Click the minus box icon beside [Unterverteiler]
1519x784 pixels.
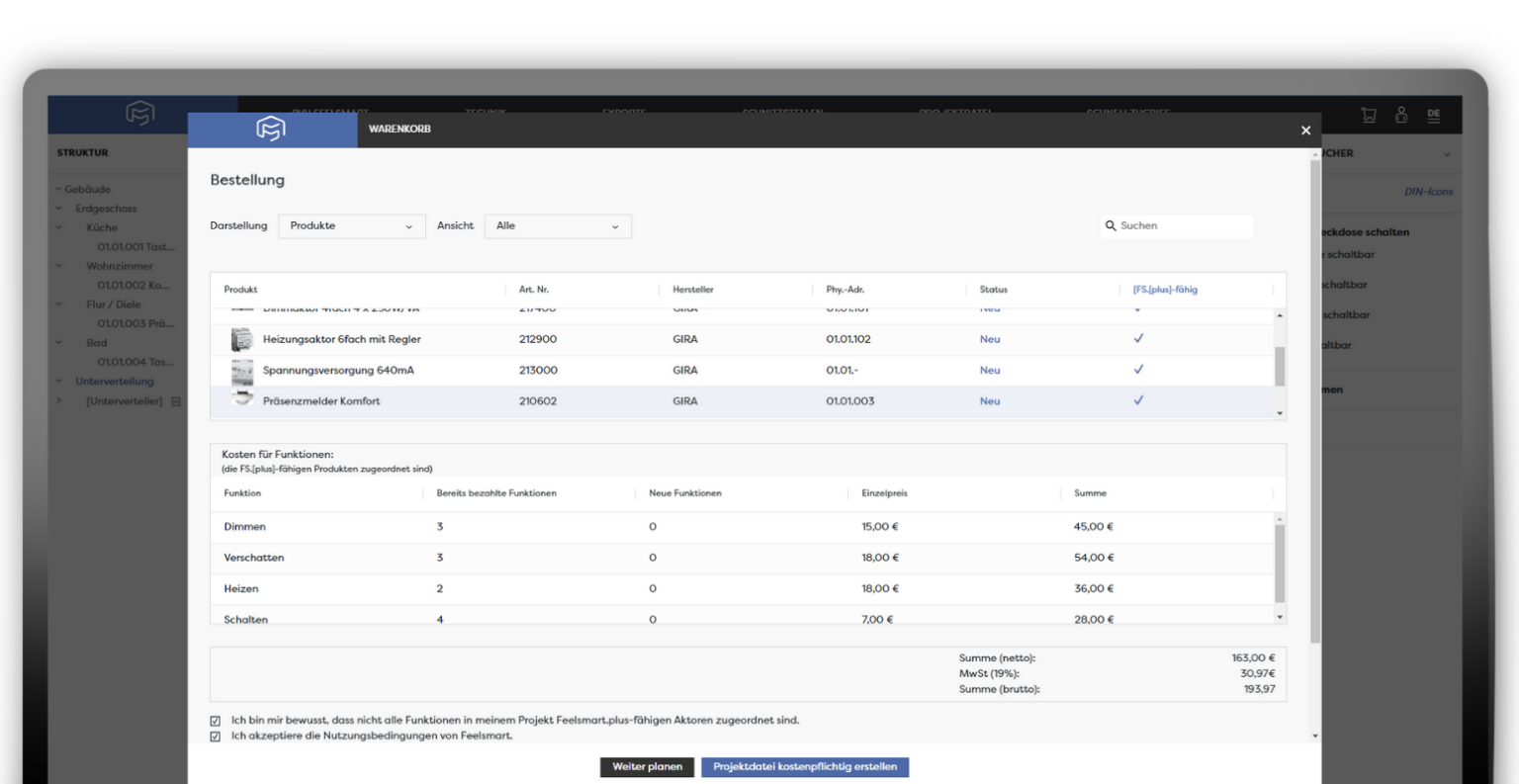click(x=176, y=401)
